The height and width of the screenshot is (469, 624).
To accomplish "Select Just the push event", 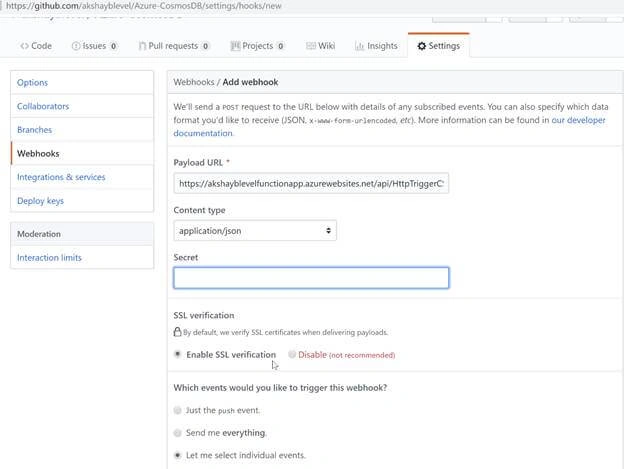I will point(177,410).
